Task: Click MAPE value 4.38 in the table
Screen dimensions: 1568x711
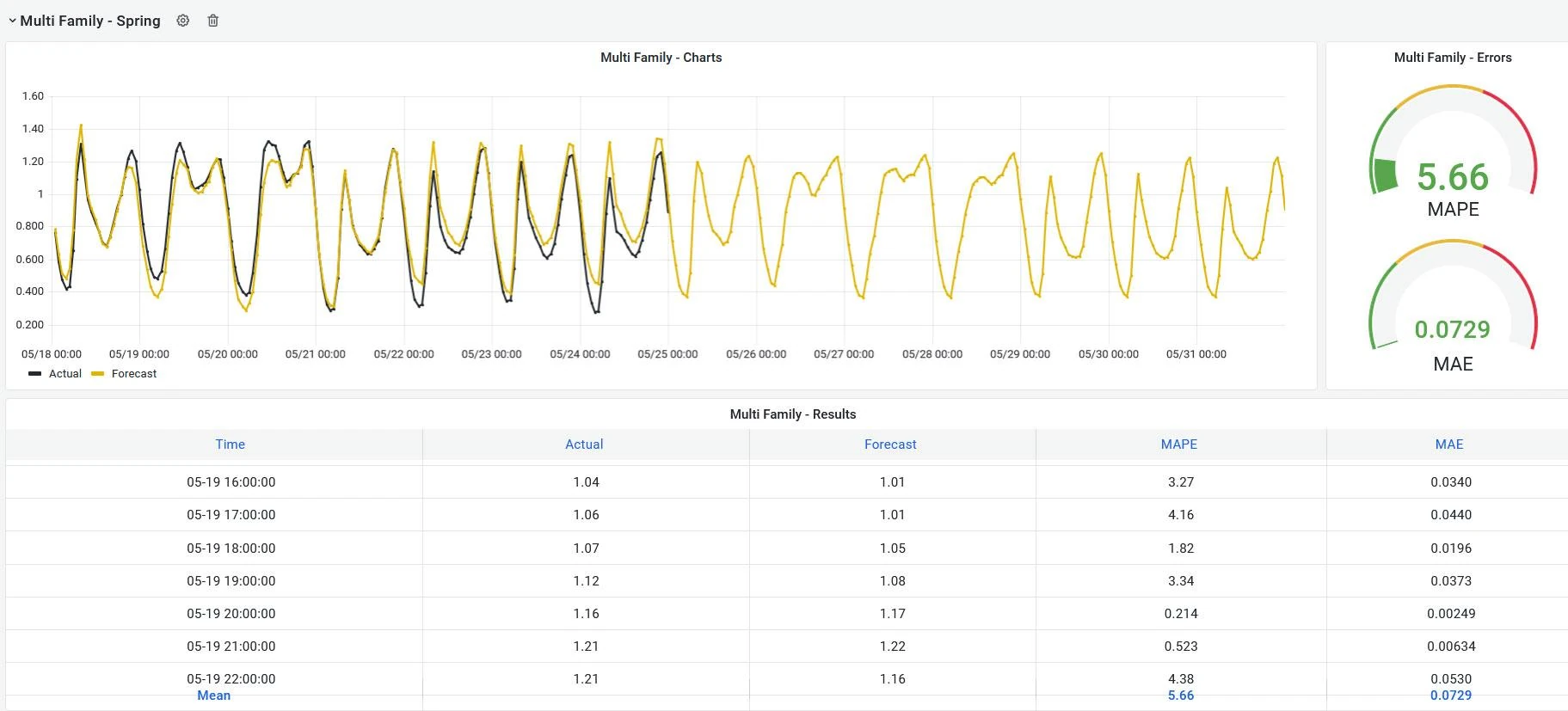Action: point(1181,679)
